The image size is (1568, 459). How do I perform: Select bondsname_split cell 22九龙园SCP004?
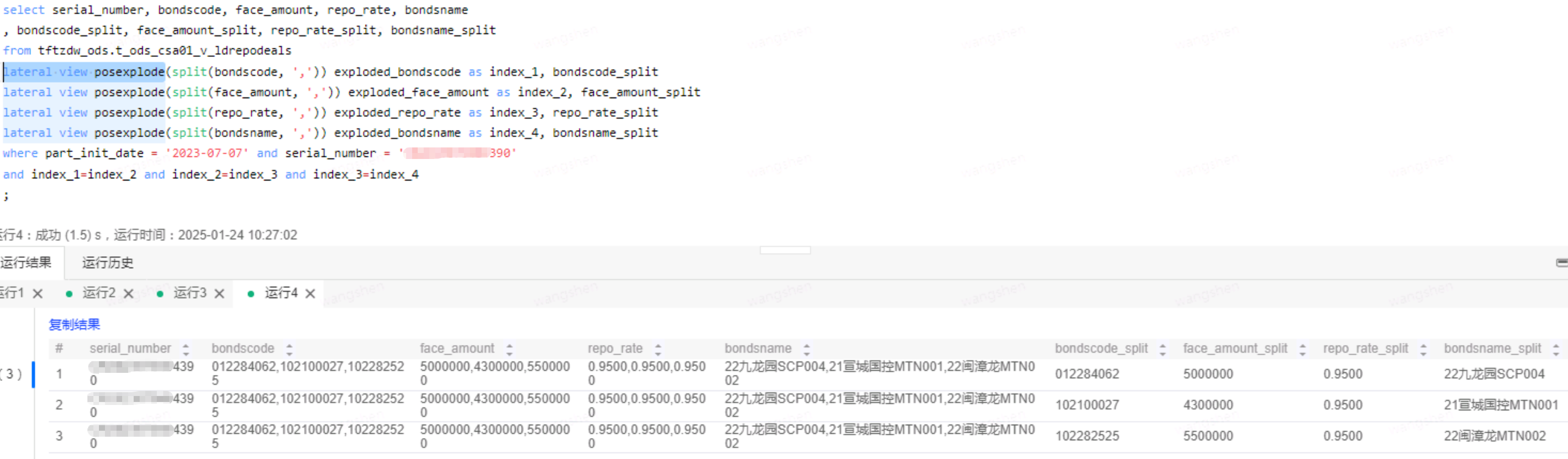coord(1494,374)
